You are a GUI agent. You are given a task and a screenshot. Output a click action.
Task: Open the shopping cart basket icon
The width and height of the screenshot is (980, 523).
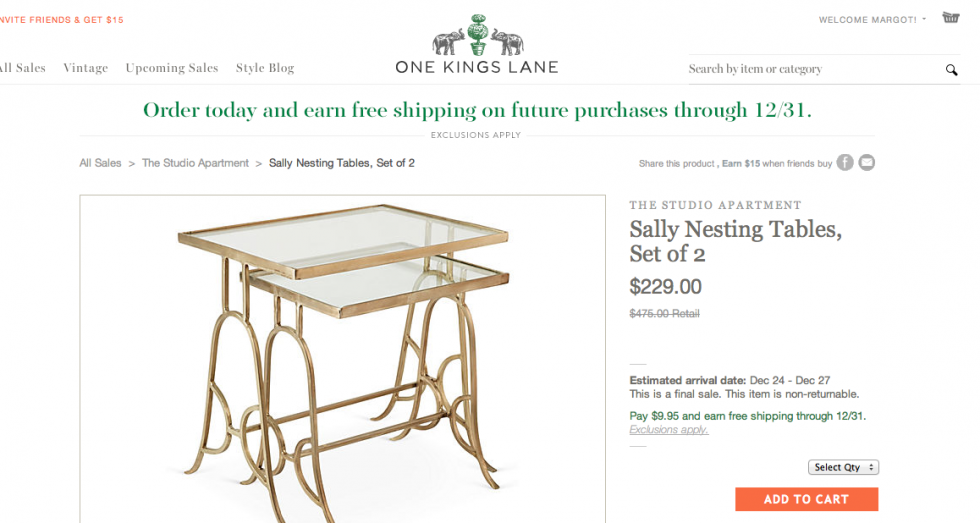click(x=950, y=18)
